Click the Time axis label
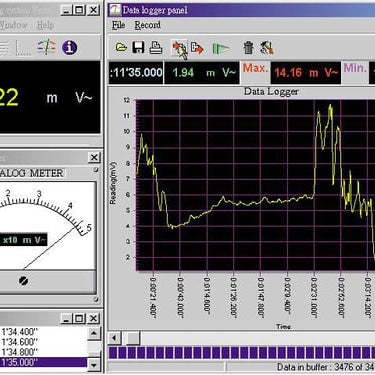Viewport: 375px width, 375px height. 283,326
